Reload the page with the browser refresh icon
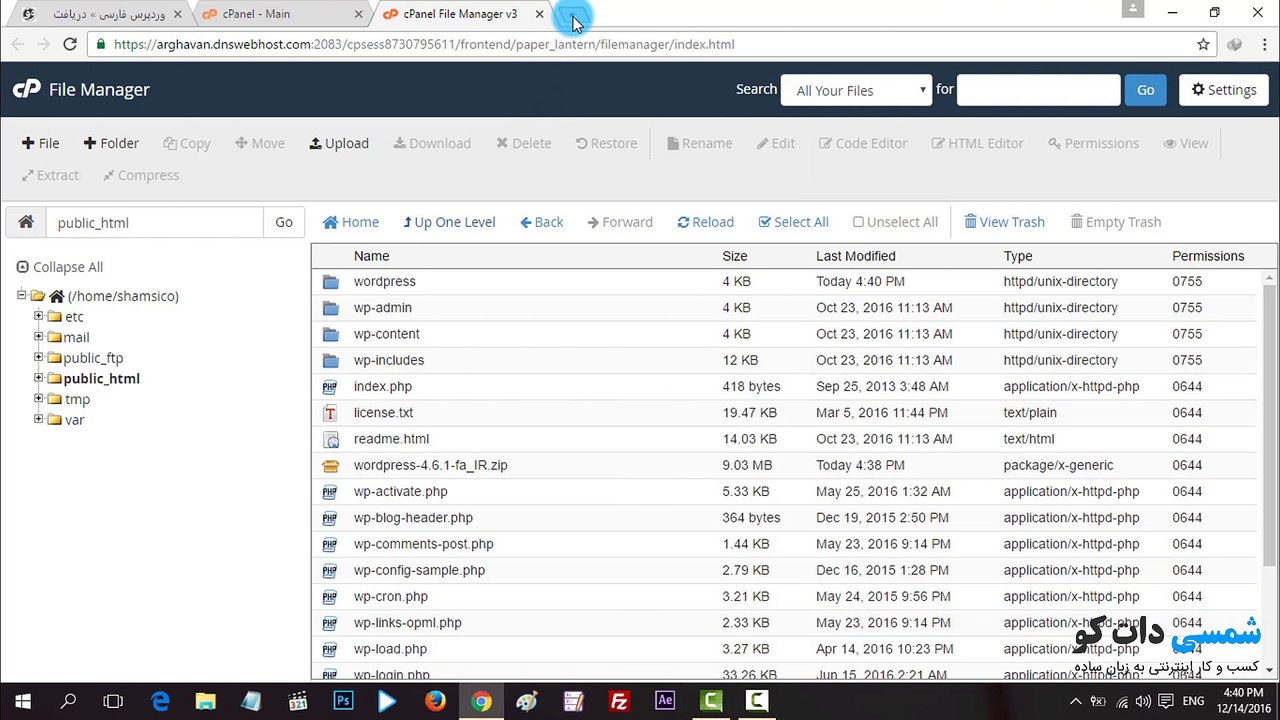This screenshot has height=720, width=1280. pyautogui.click(x=69, y=44)
